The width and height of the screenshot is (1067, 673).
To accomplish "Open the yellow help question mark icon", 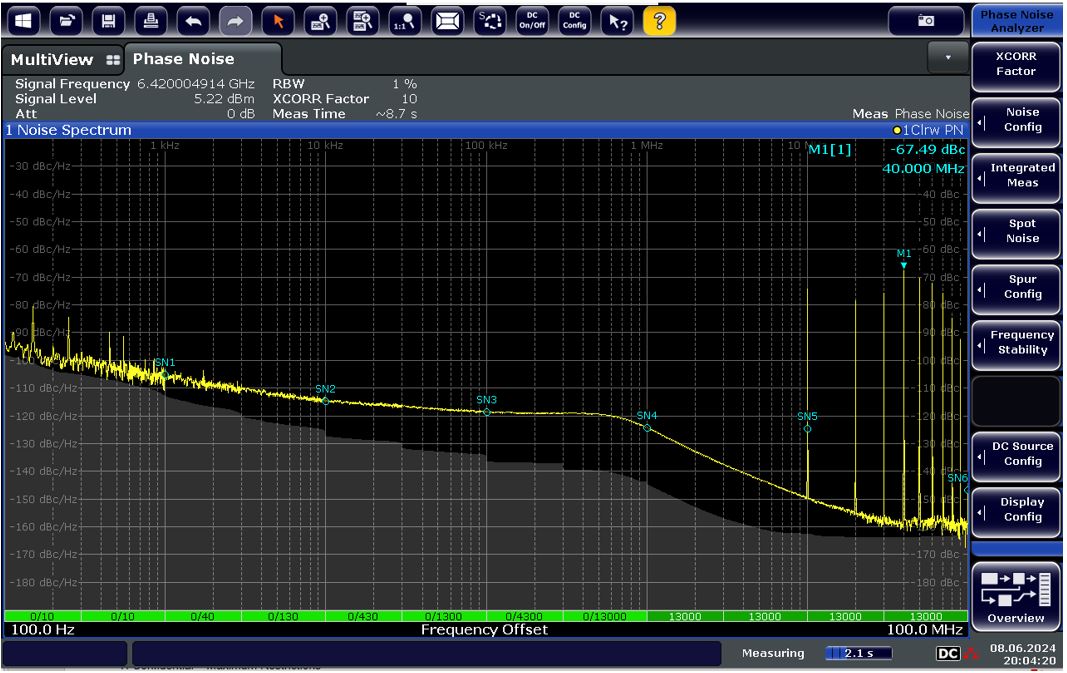I will (659, 20).
